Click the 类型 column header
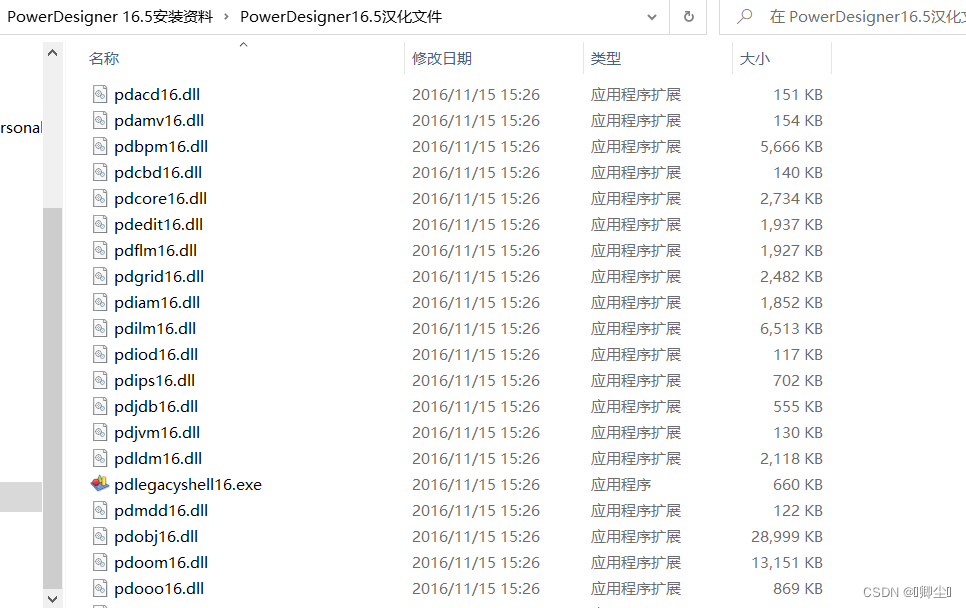 (x=603, y=58)
